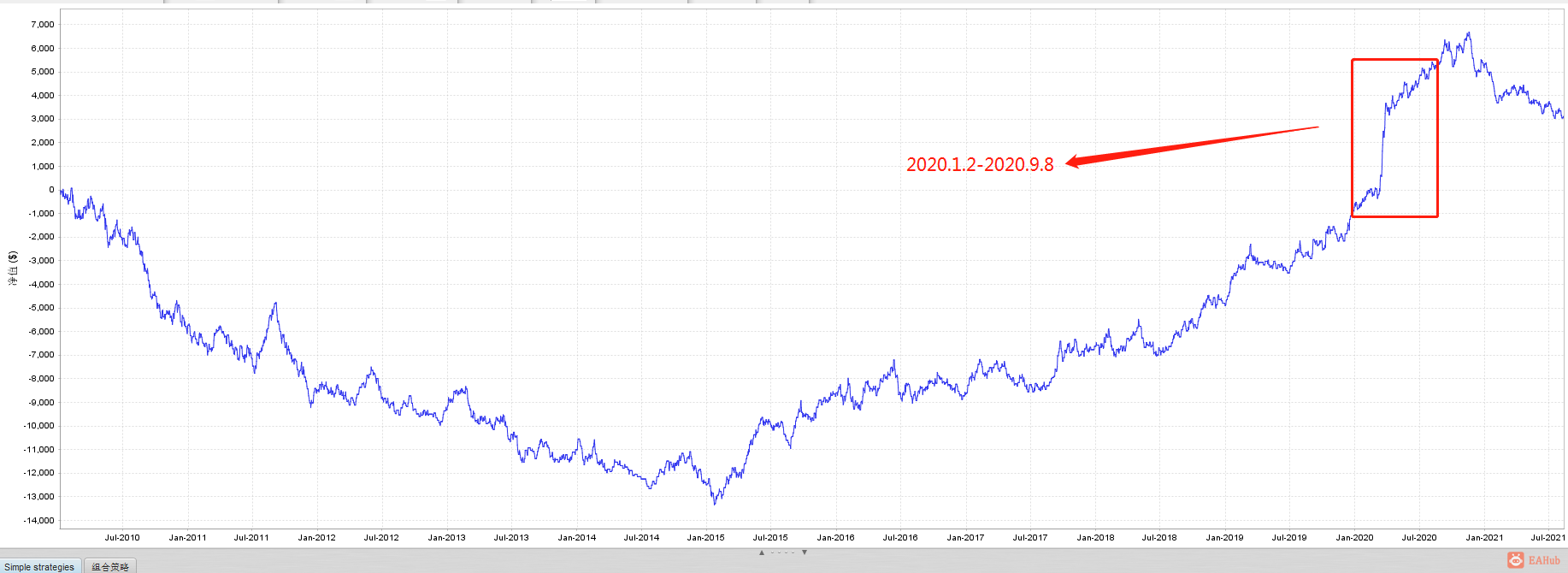1568x573 pixels.
Task: Click the Jan-2013 x-axis label
Action: tap(446, 538)
